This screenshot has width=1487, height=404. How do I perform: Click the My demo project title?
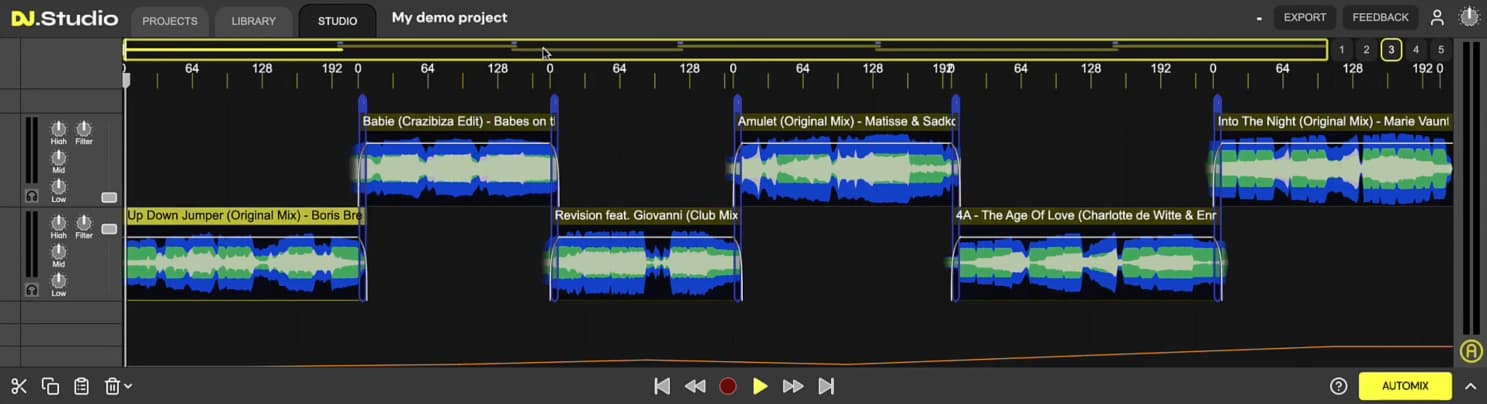(x=449, y=17)
